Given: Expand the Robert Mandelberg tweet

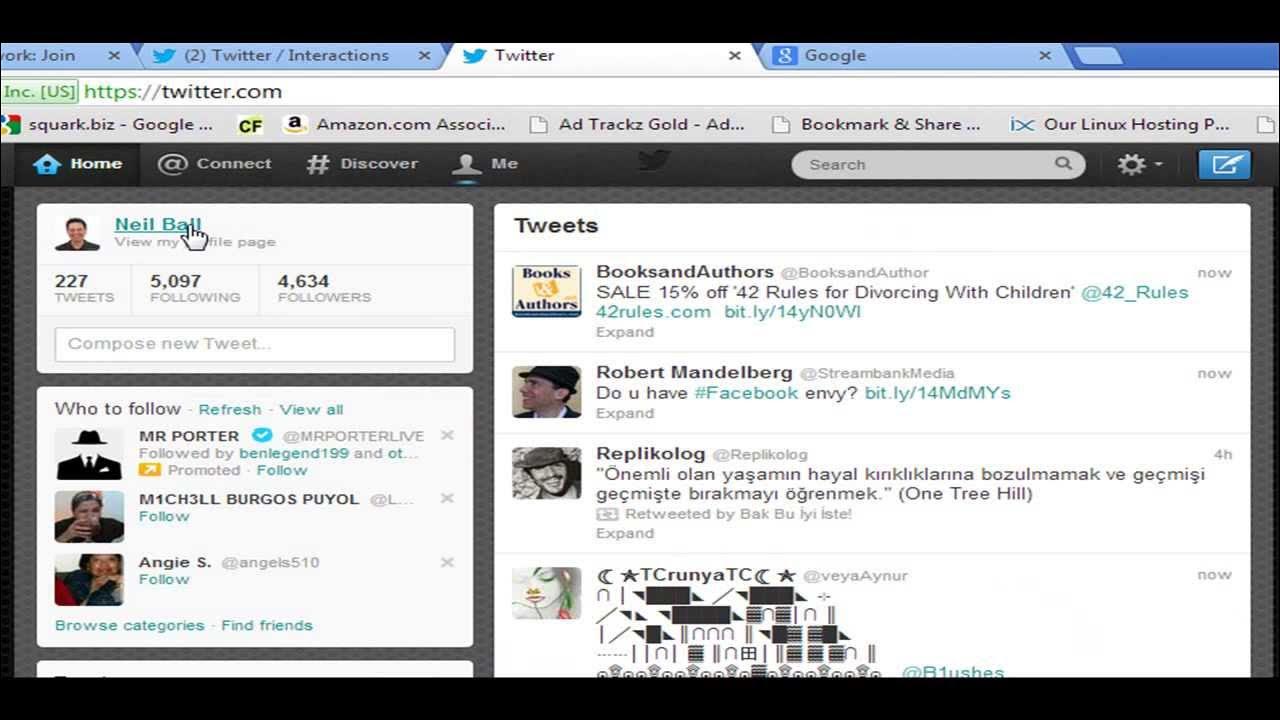Looking at the screenshot, I should (625, 413).
